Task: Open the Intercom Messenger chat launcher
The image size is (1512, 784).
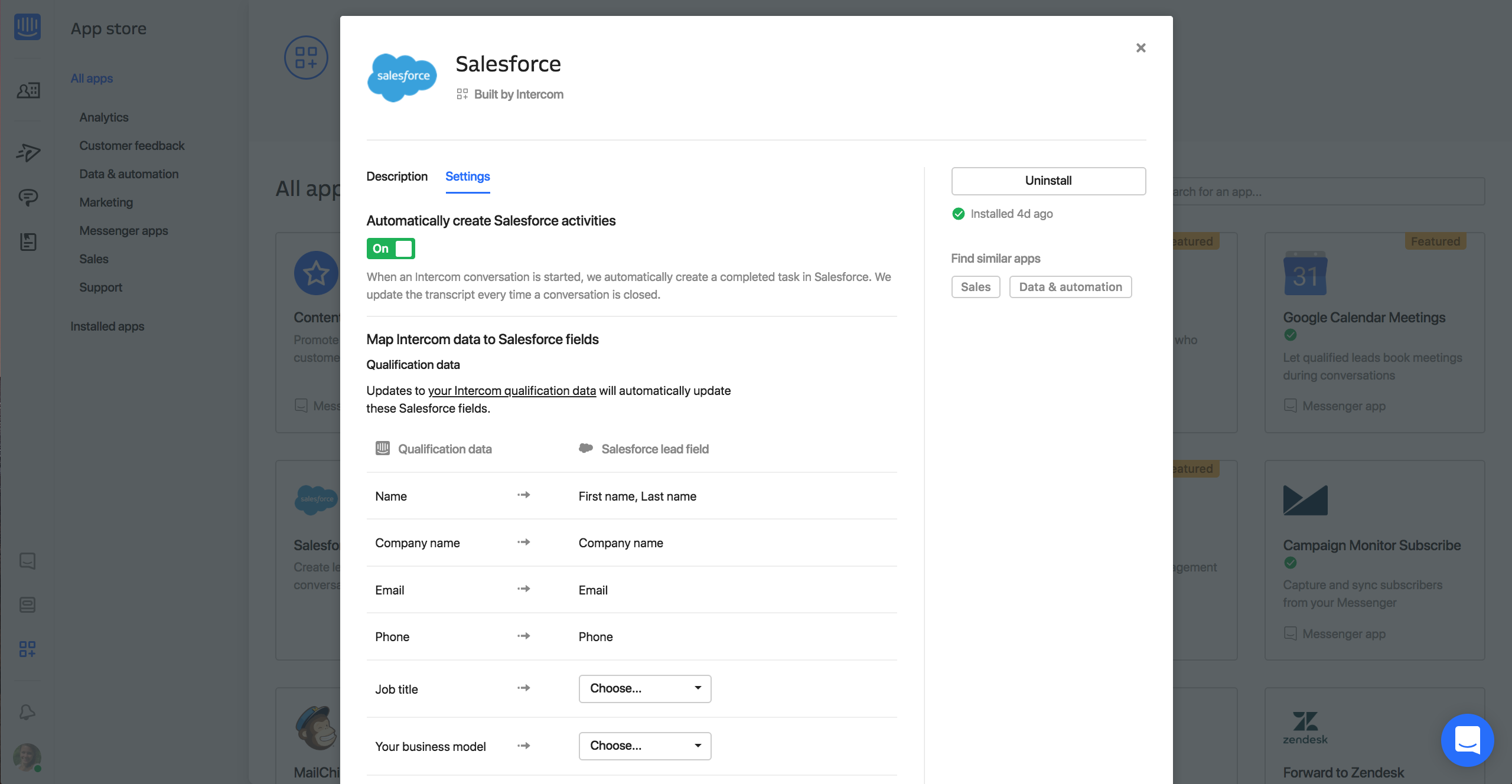Action: coord(1467,740)
